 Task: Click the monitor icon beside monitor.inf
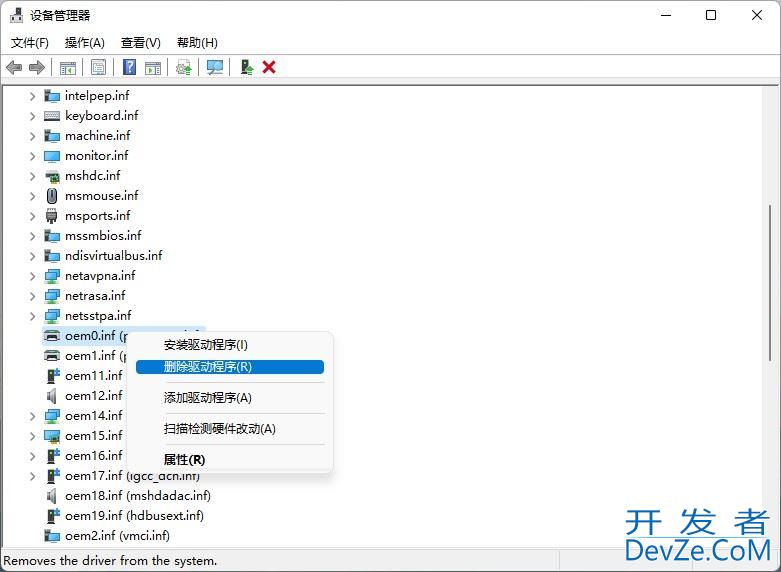pyautogui.click(x=52, y=156)
